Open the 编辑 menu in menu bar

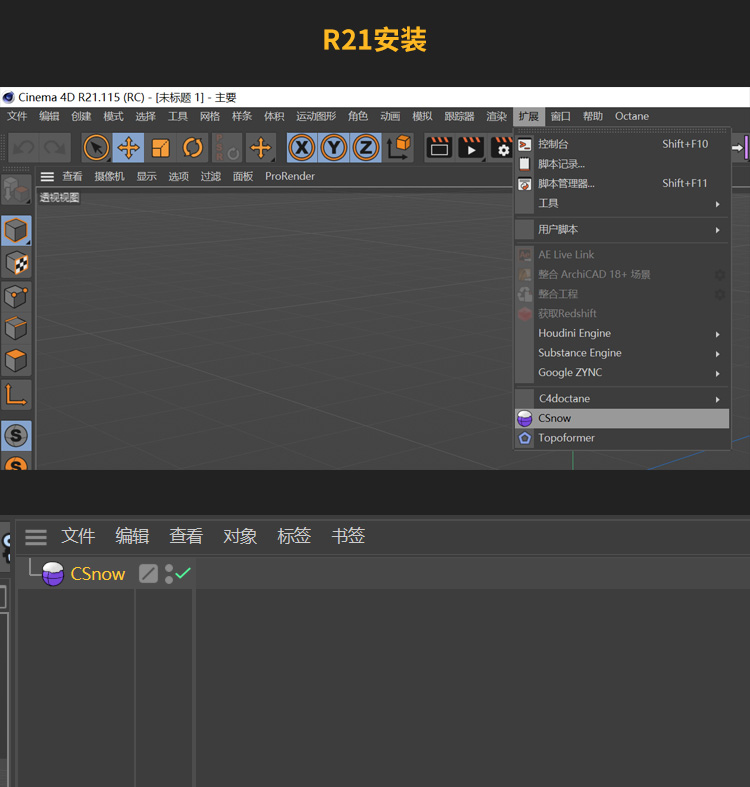point(49,116)
